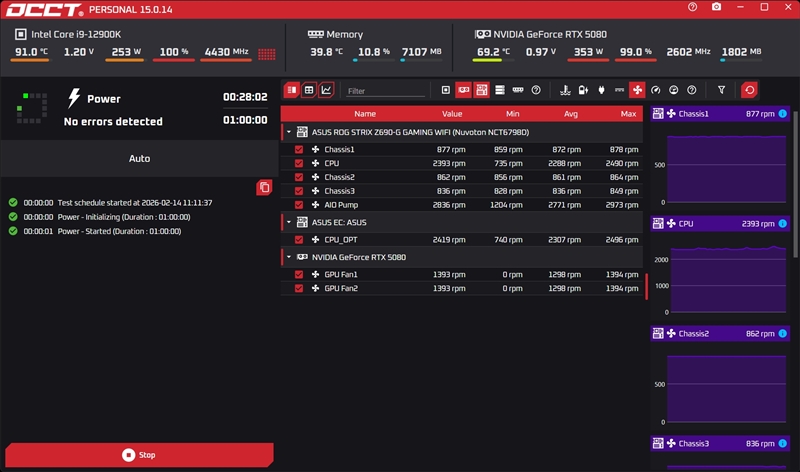Open info for the Chassis2 graph

pos(783,334)
